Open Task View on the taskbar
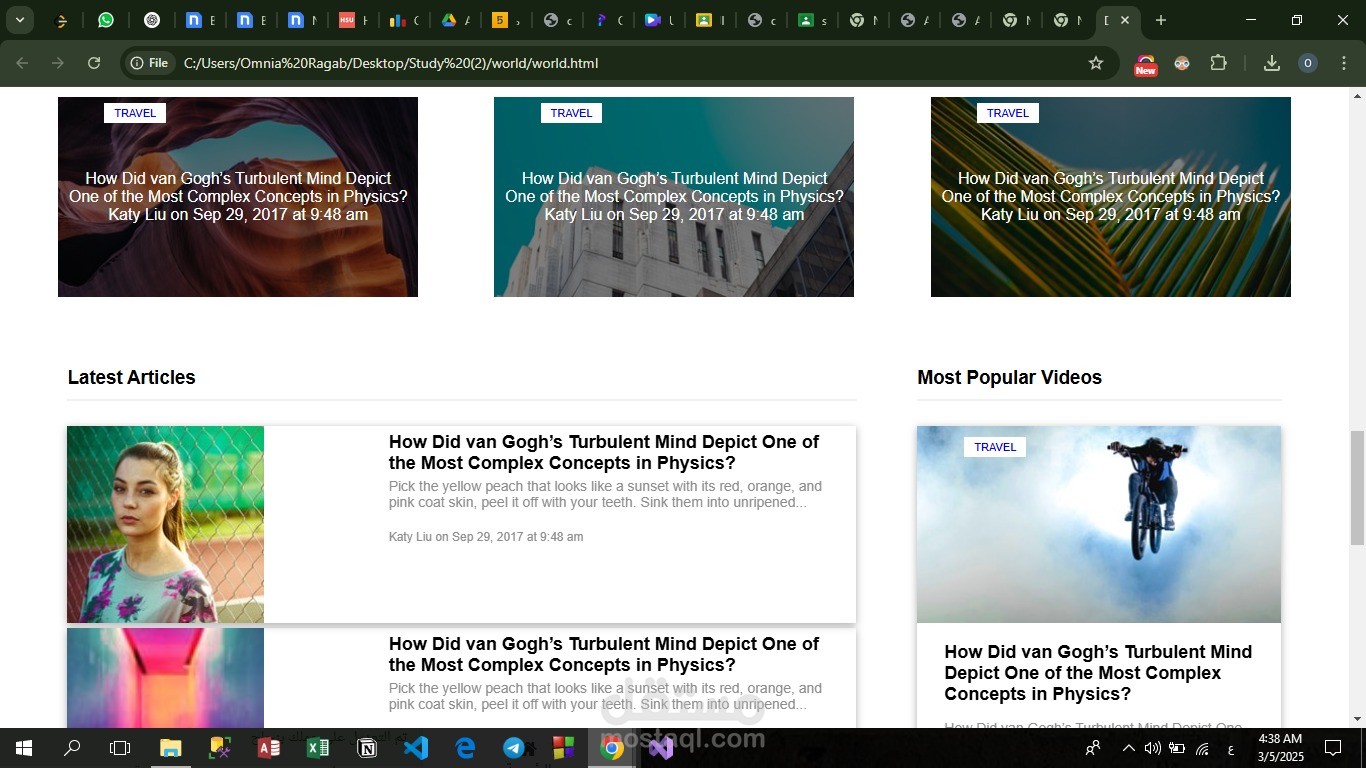Screen dimensions: 1366x768 [120, 748]
